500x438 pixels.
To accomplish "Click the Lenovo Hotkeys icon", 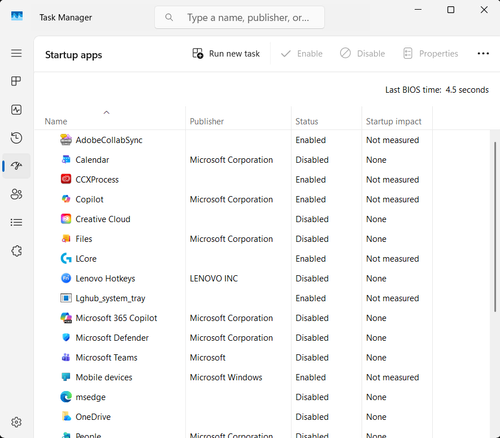I will (x=66, y=278).
